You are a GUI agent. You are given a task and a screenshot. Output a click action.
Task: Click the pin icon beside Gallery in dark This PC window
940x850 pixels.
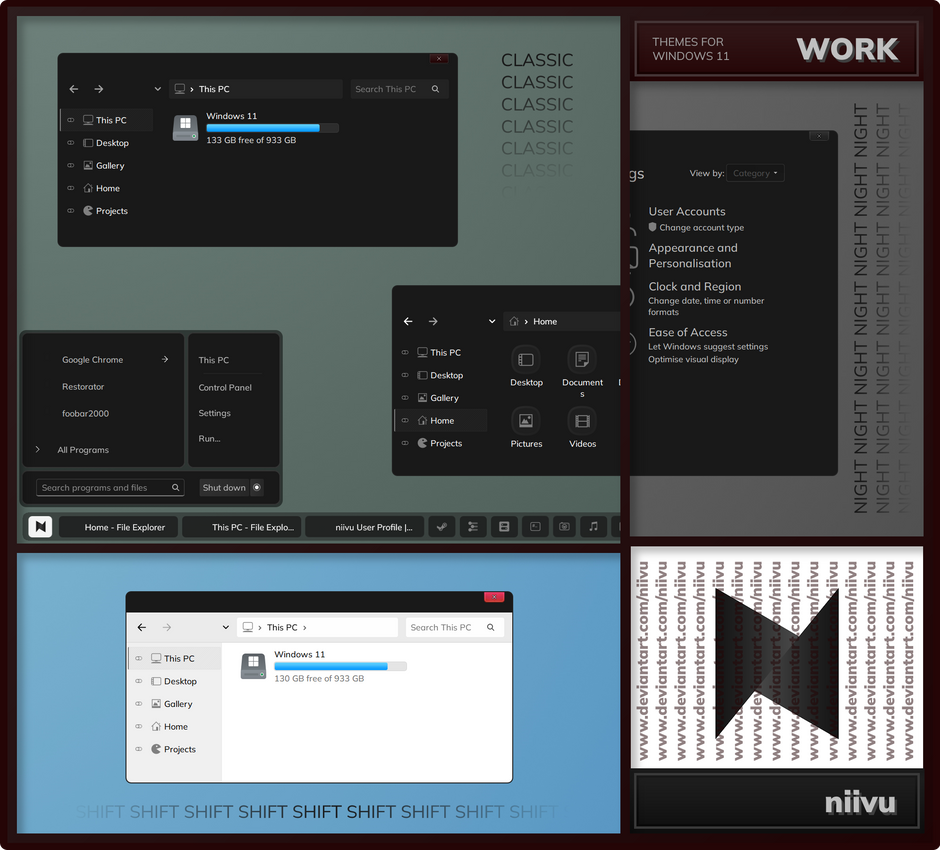pyautogui.click(x=71, y=165)
